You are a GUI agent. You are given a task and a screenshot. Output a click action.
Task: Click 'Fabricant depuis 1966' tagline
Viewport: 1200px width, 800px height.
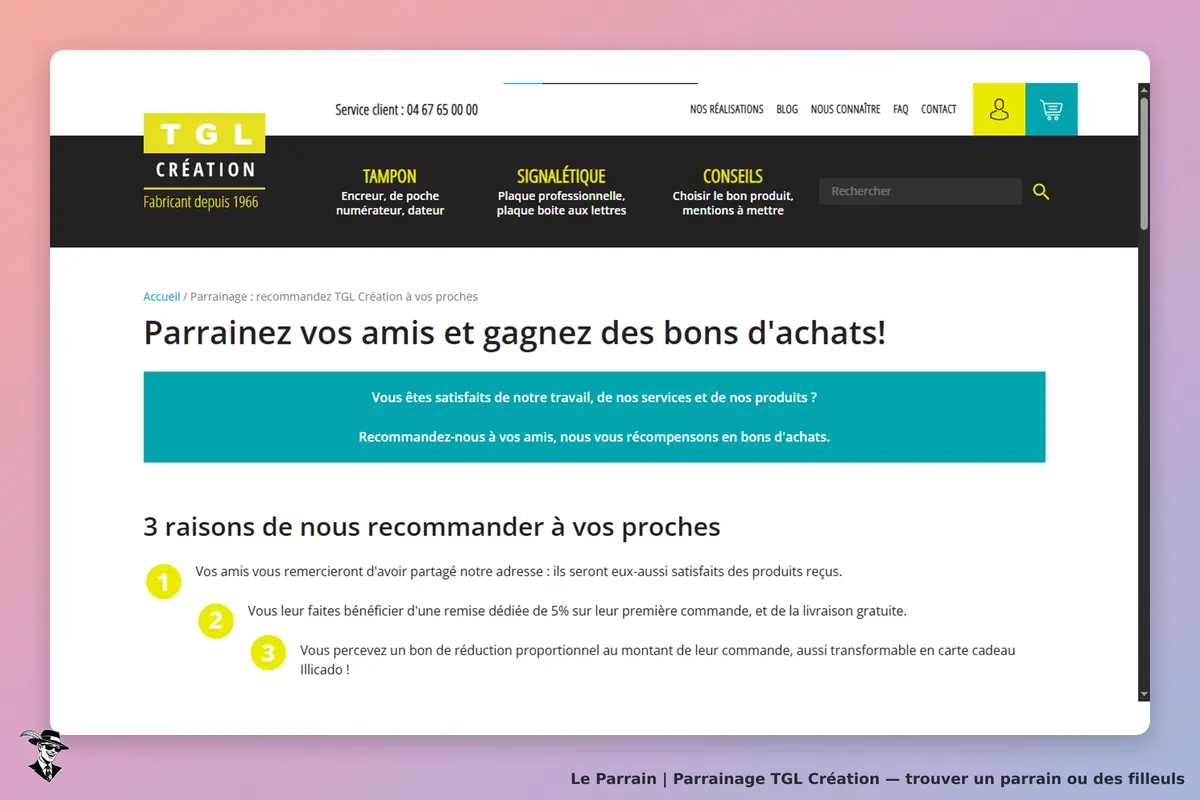click(201, 202)
